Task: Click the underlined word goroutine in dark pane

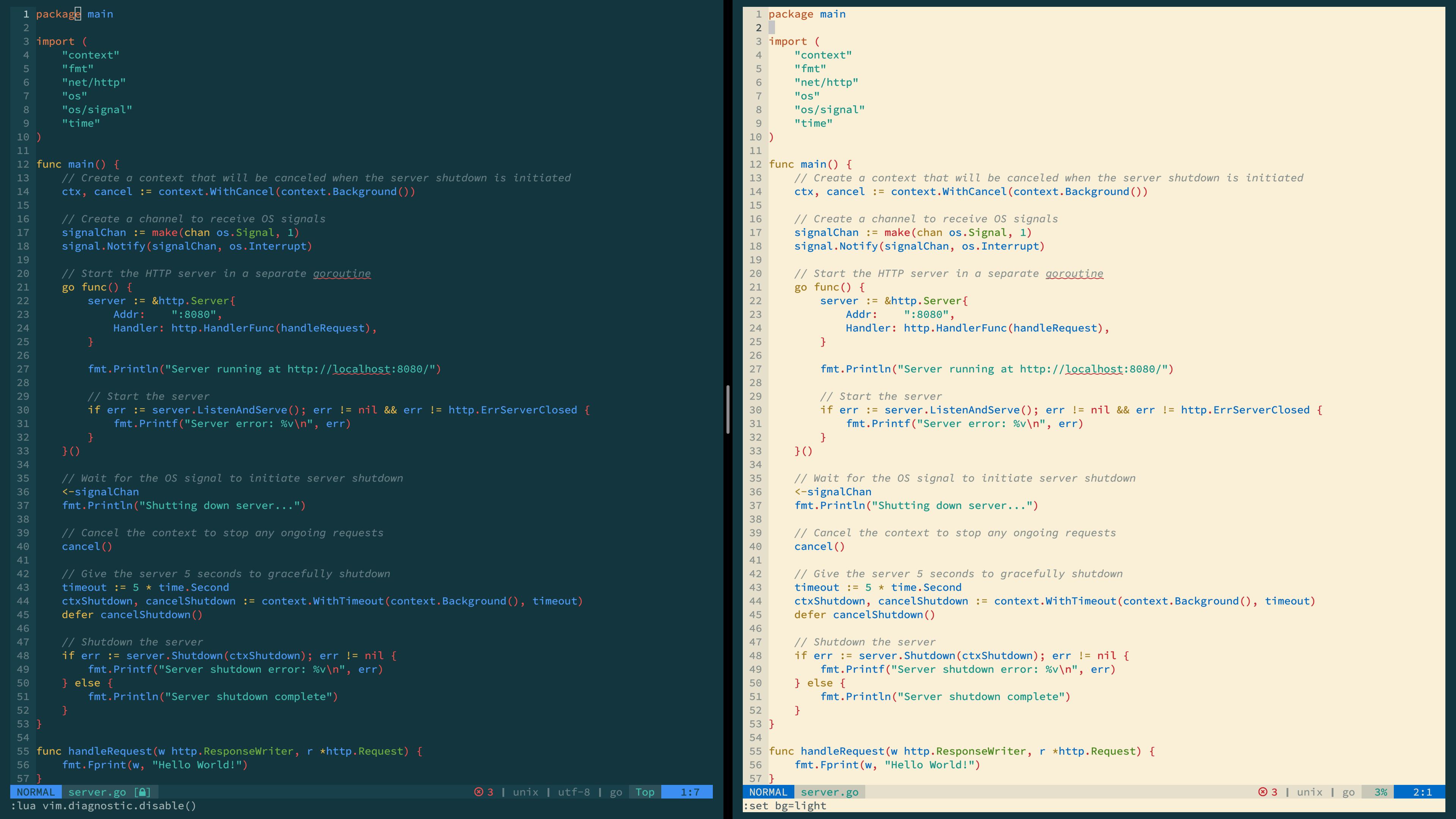Action: pyautogui.click(x=341, y=273)
